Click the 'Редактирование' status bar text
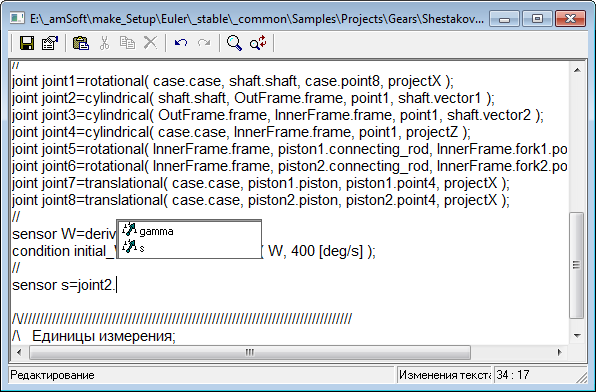596x392 pixels. [x=52, y=375]
